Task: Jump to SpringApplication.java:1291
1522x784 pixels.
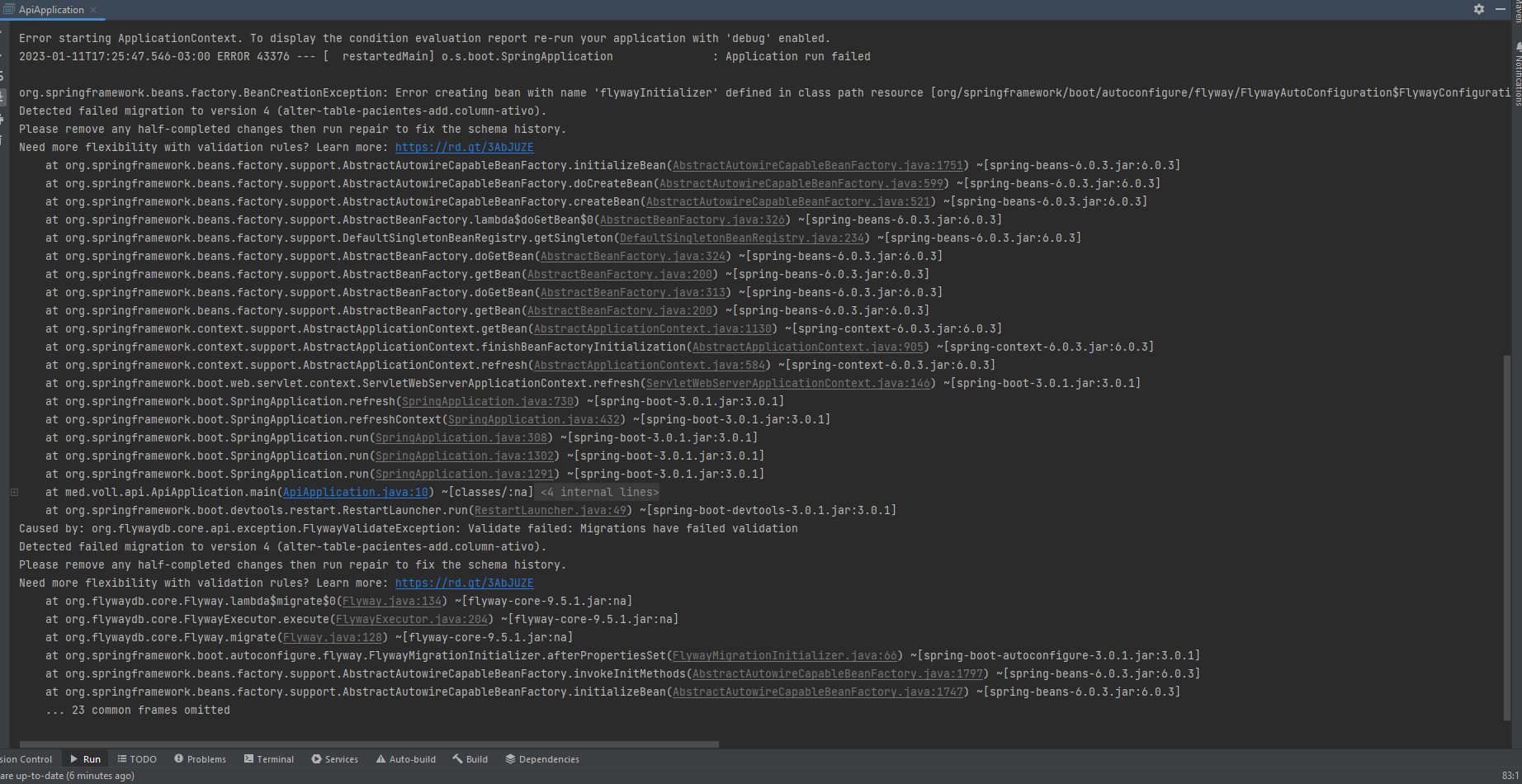Action: (x=465, y=474)
